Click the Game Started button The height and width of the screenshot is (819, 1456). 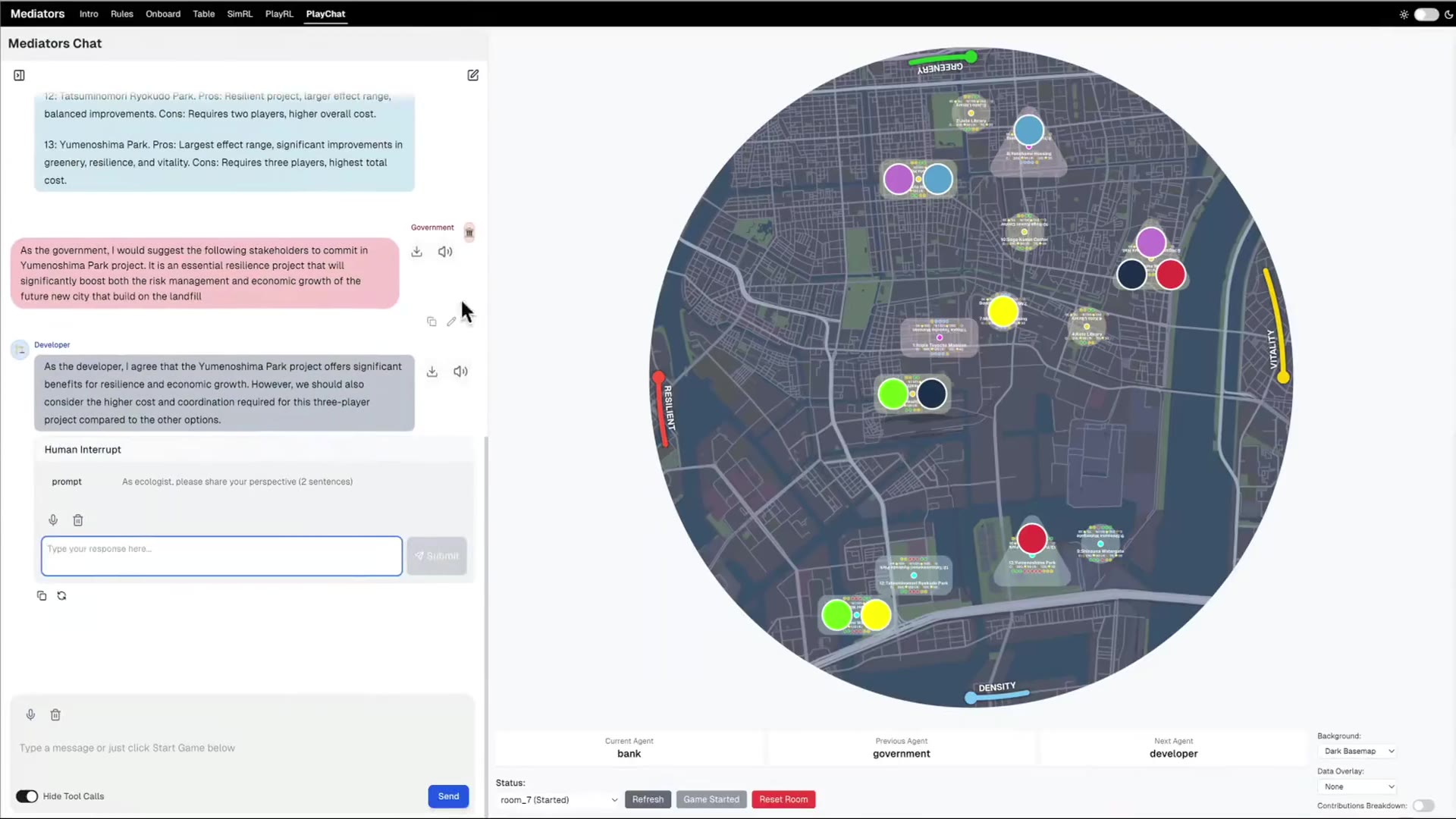711,799
